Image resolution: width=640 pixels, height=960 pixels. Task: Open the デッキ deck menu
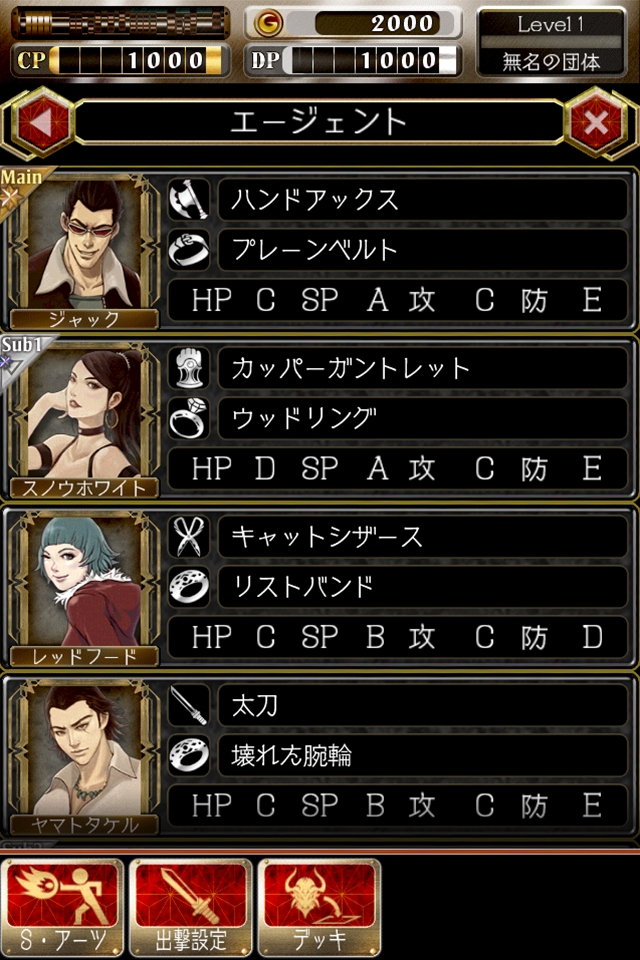click(320, 908)
